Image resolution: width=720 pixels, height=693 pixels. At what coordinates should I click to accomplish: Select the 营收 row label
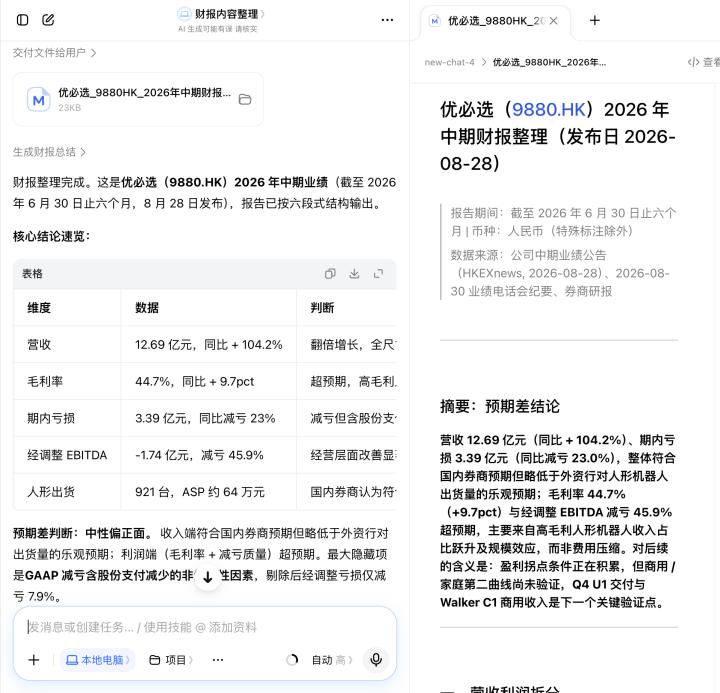(x=39, y=344)
